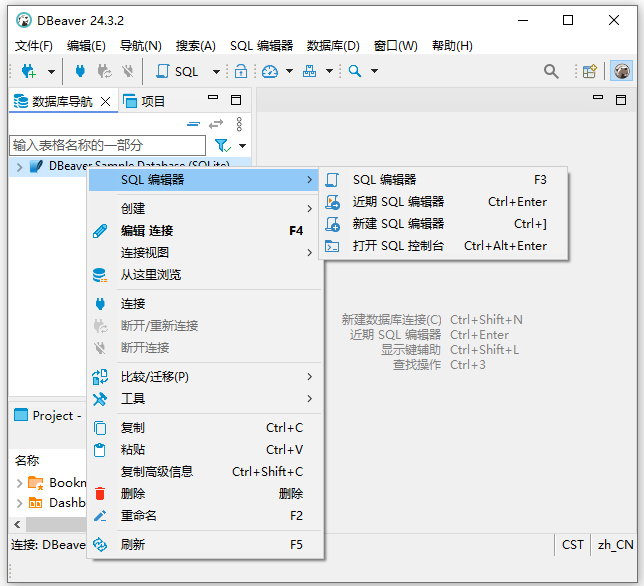
Task: Select 新建 SQL 编辑器 submenu item
Action: 444,224
